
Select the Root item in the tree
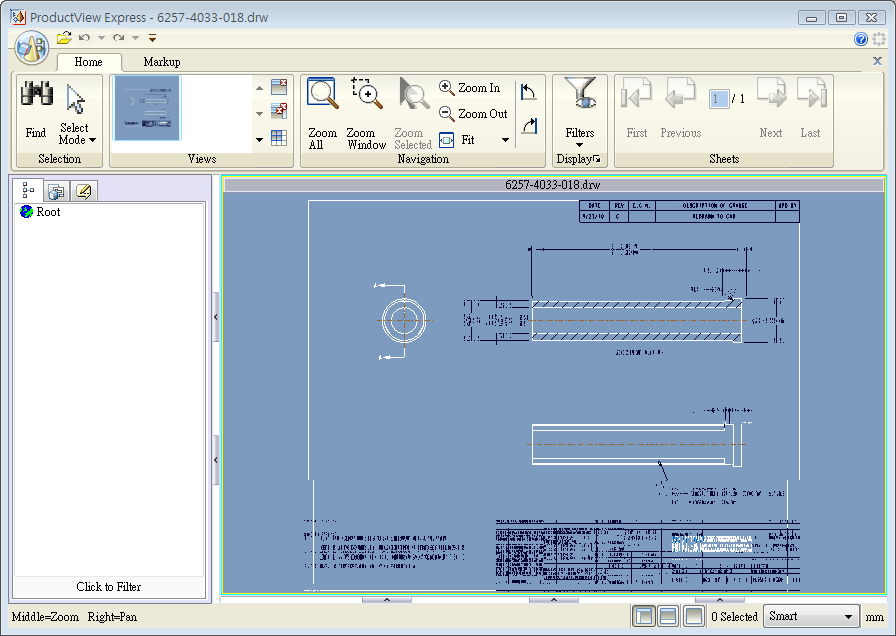48,212
